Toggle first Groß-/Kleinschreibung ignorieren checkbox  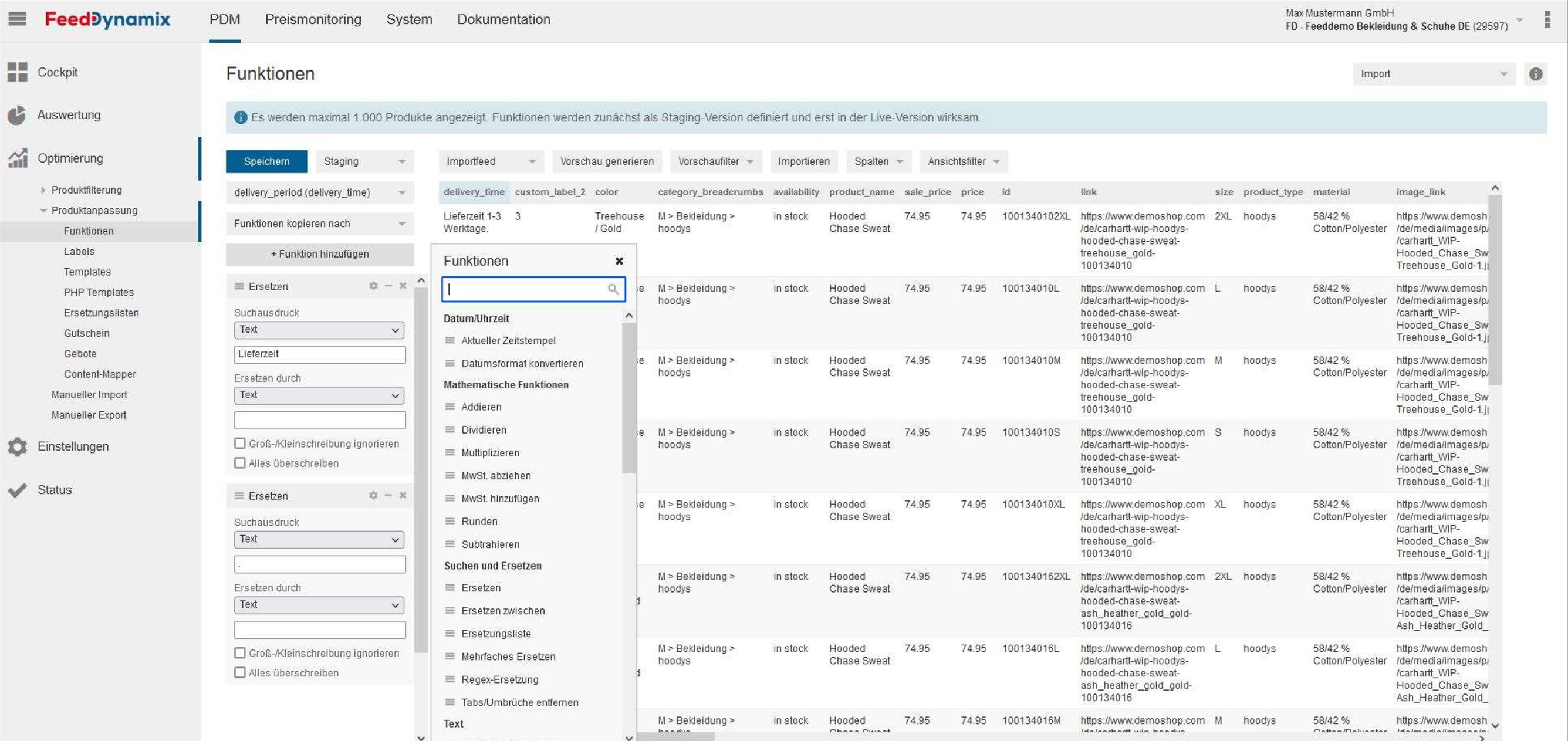(240, 444)
